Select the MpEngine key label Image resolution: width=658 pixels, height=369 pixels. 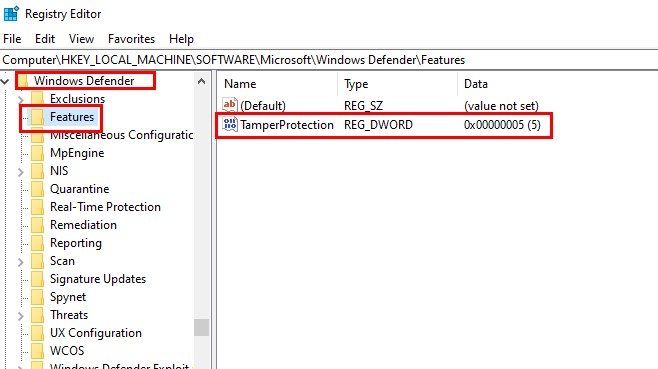point(77,153)
